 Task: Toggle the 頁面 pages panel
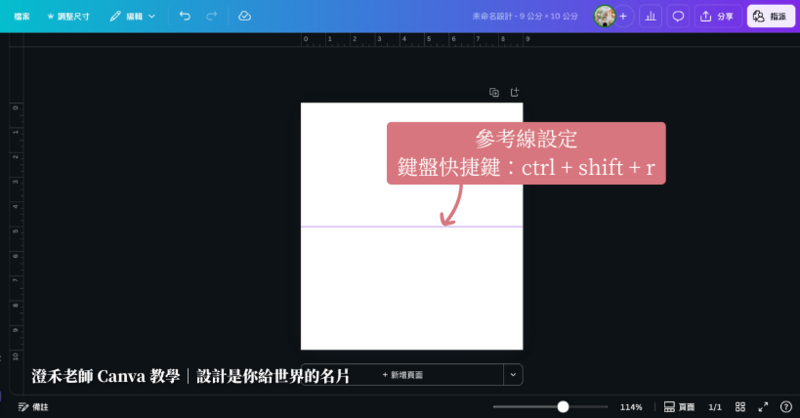[680, 407]
